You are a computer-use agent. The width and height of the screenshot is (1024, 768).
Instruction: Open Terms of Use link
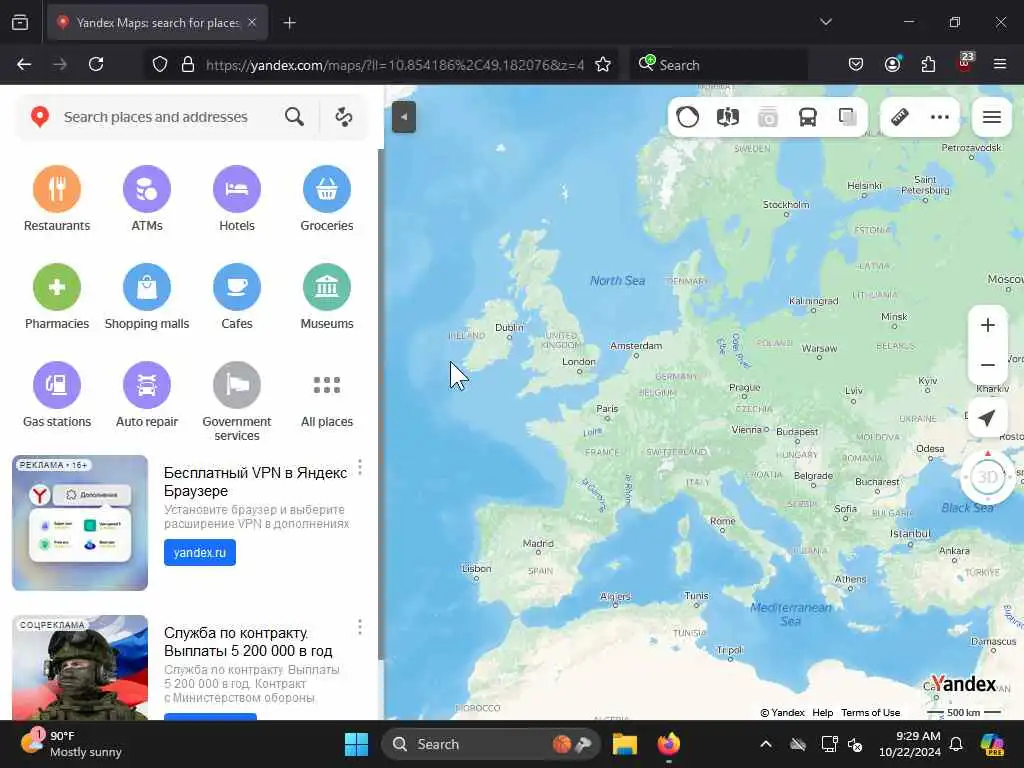click(871, 712)
